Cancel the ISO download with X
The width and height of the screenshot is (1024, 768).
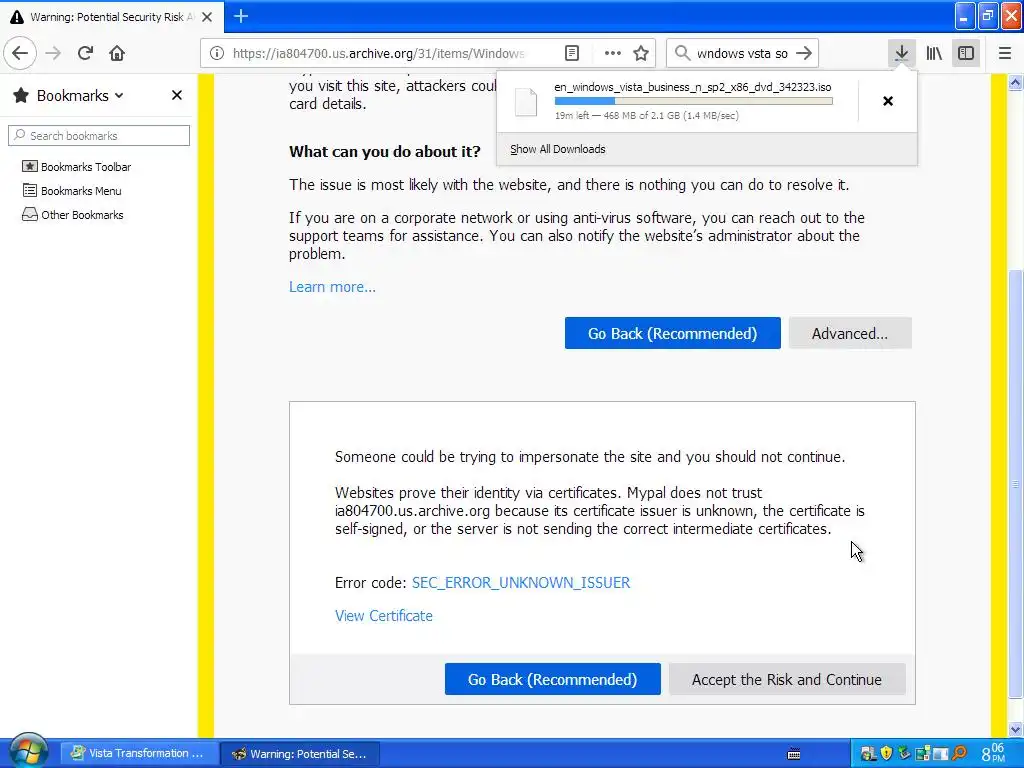[x=888, y=101]
